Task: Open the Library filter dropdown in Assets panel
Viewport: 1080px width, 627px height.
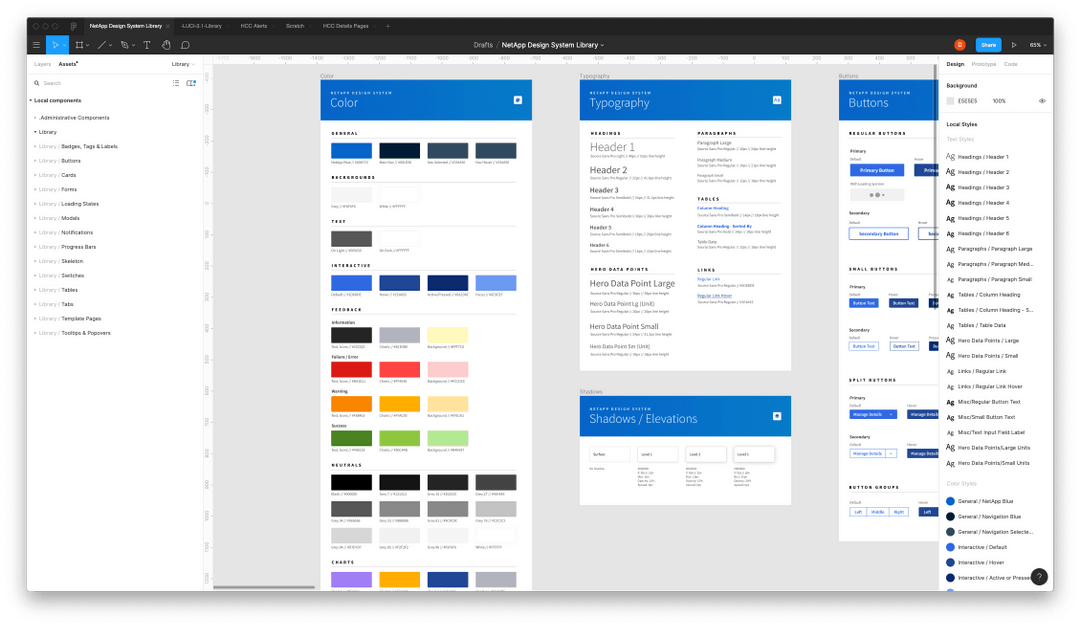Action: pyautogui.click(x=183, y=63)
